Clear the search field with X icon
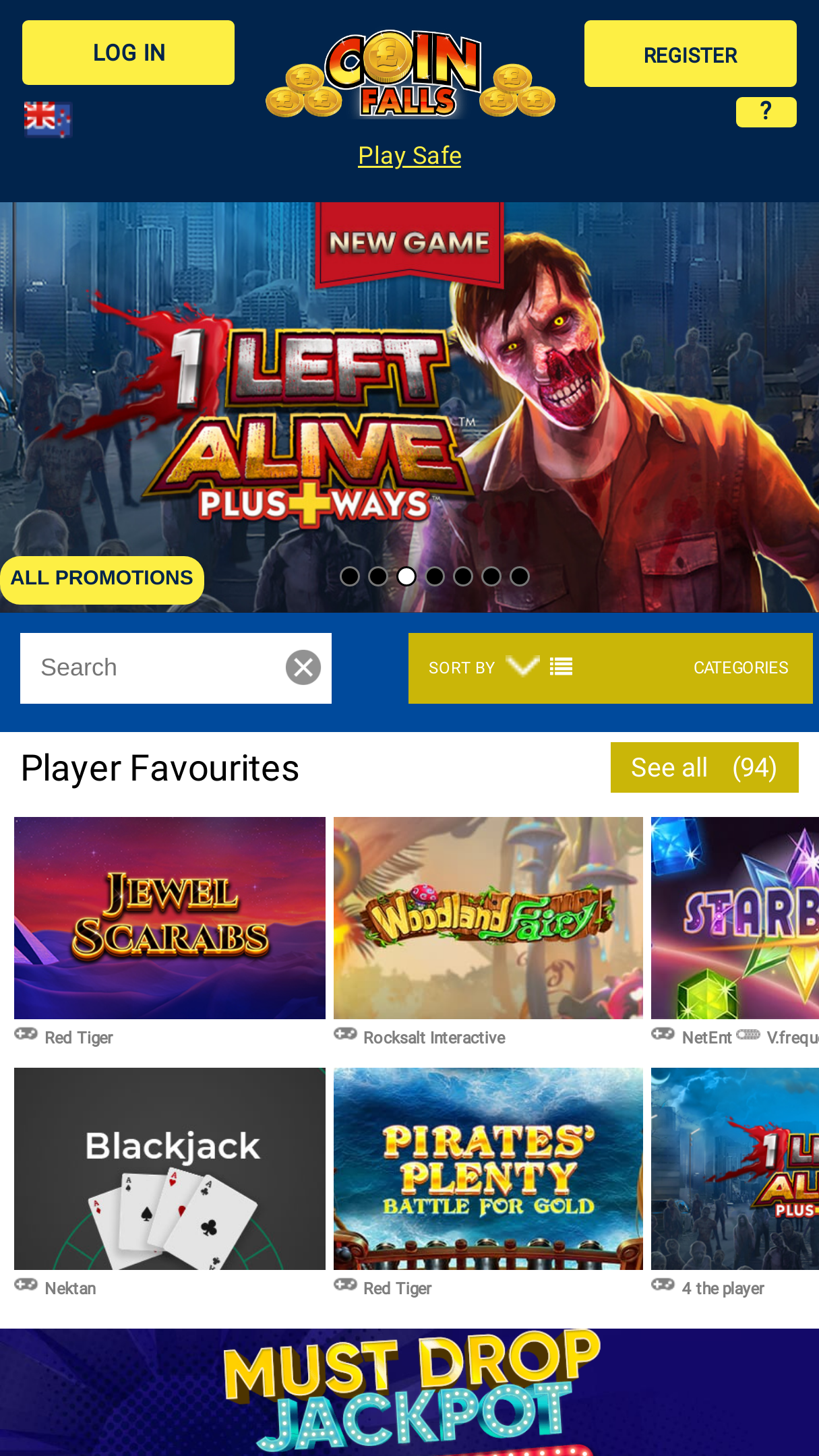 [303, 667]
